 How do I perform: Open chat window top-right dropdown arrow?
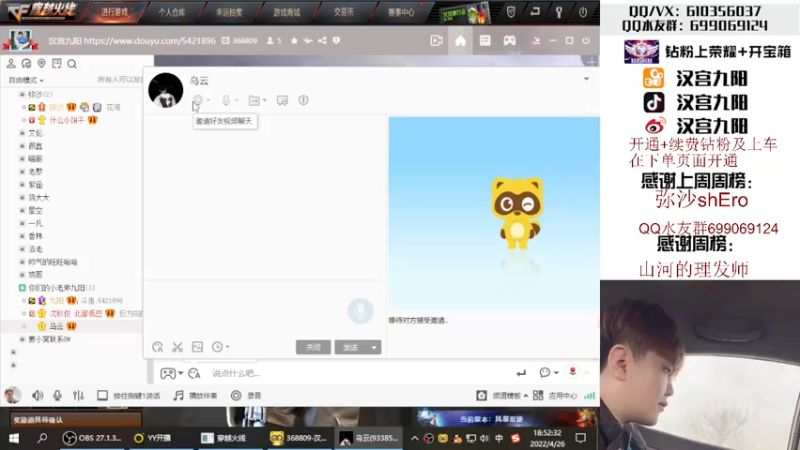point(586,79)
